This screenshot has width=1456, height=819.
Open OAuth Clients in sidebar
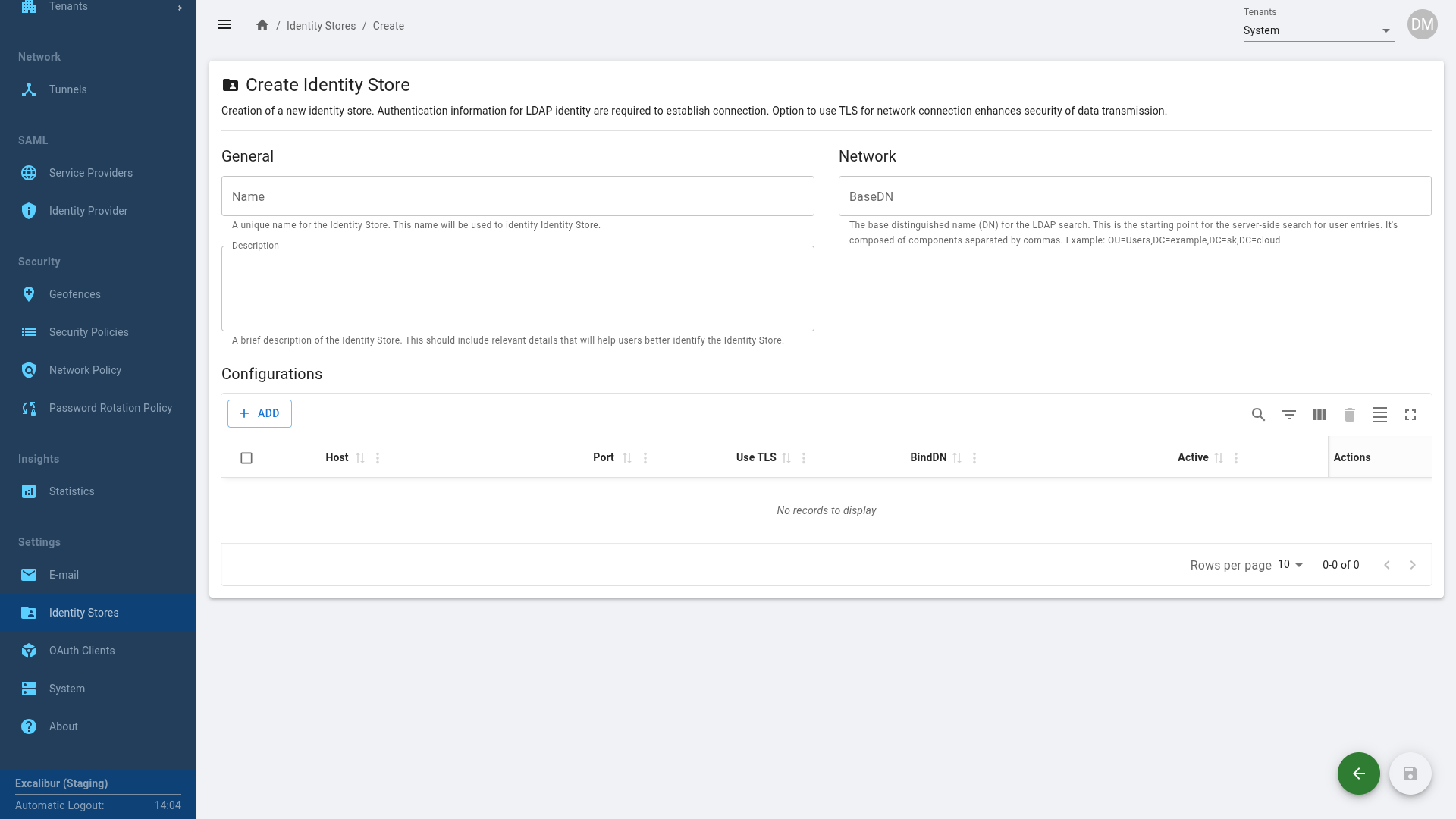click(x=82, y=651)
